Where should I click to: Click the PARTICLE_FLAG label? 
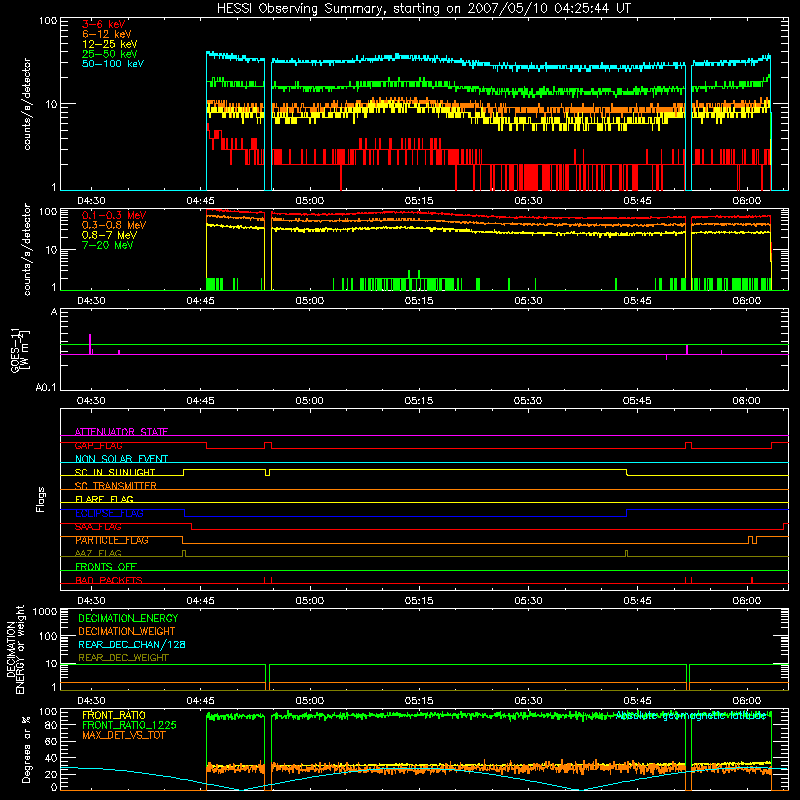coord(112,540)
